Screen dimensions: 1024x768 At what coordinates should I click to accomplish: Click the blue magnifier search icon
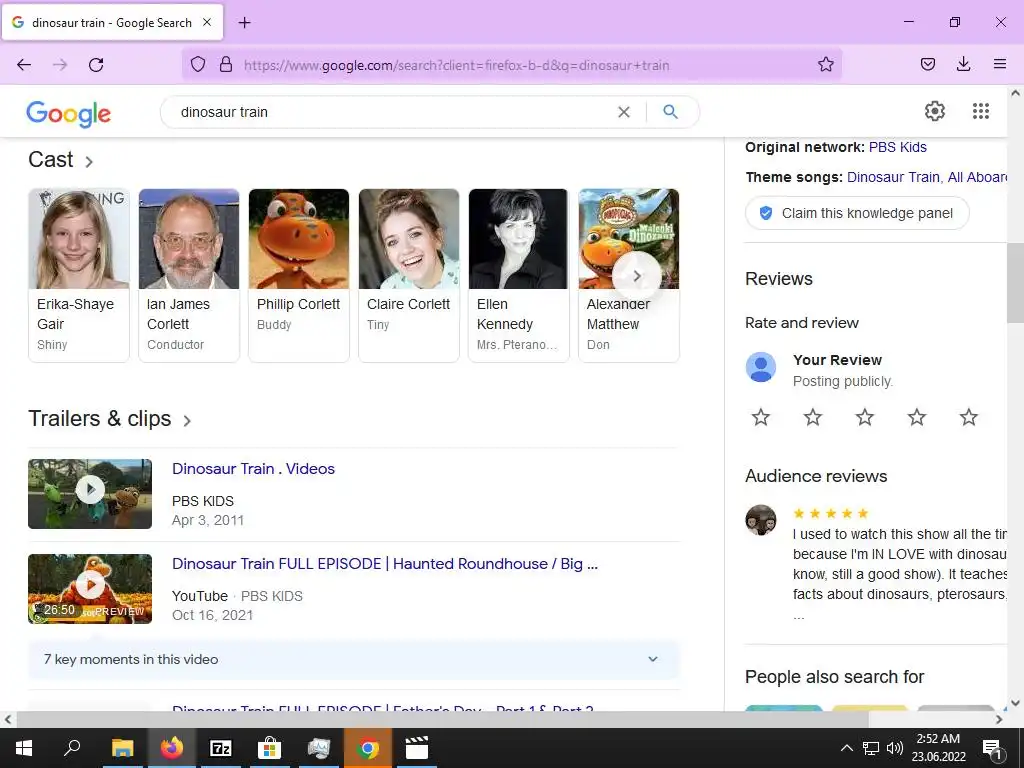[670, 112]
